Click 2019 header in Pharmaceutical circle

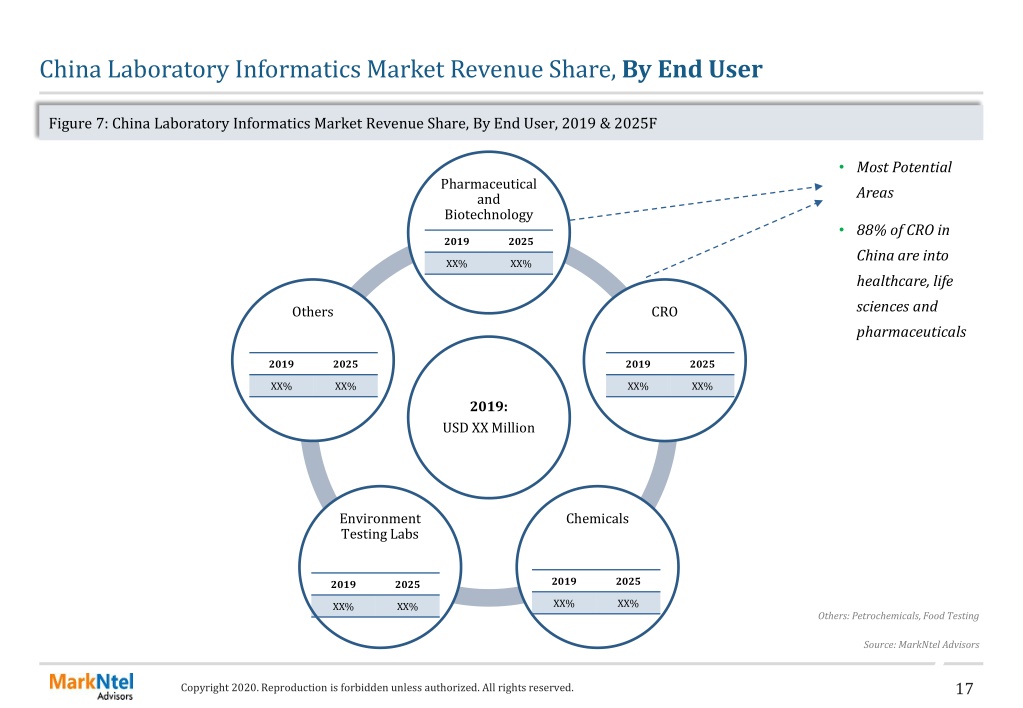click(457, 241)
